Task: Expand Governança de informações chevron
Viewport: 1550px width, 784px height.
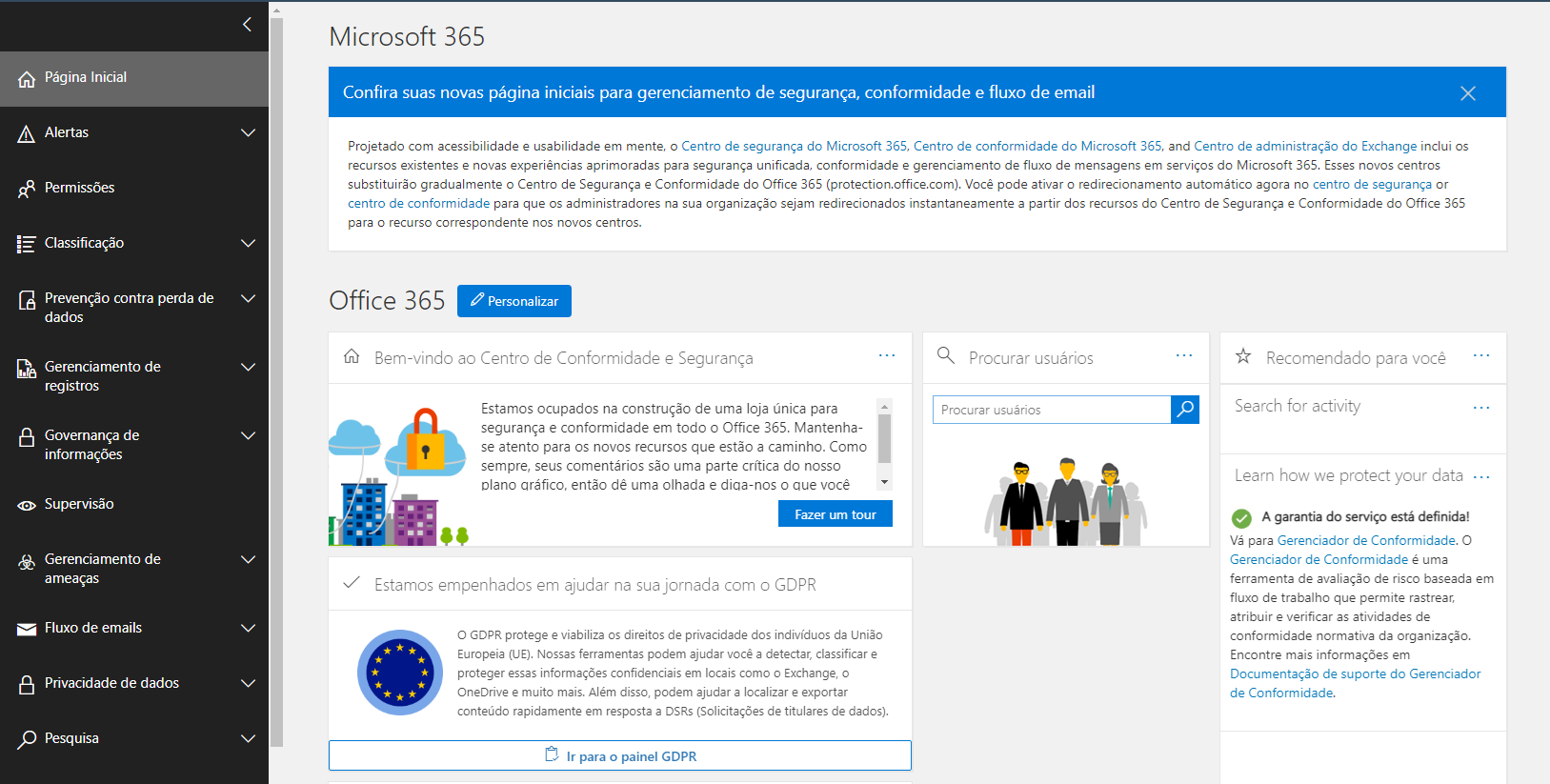Action: coord(249,435)
